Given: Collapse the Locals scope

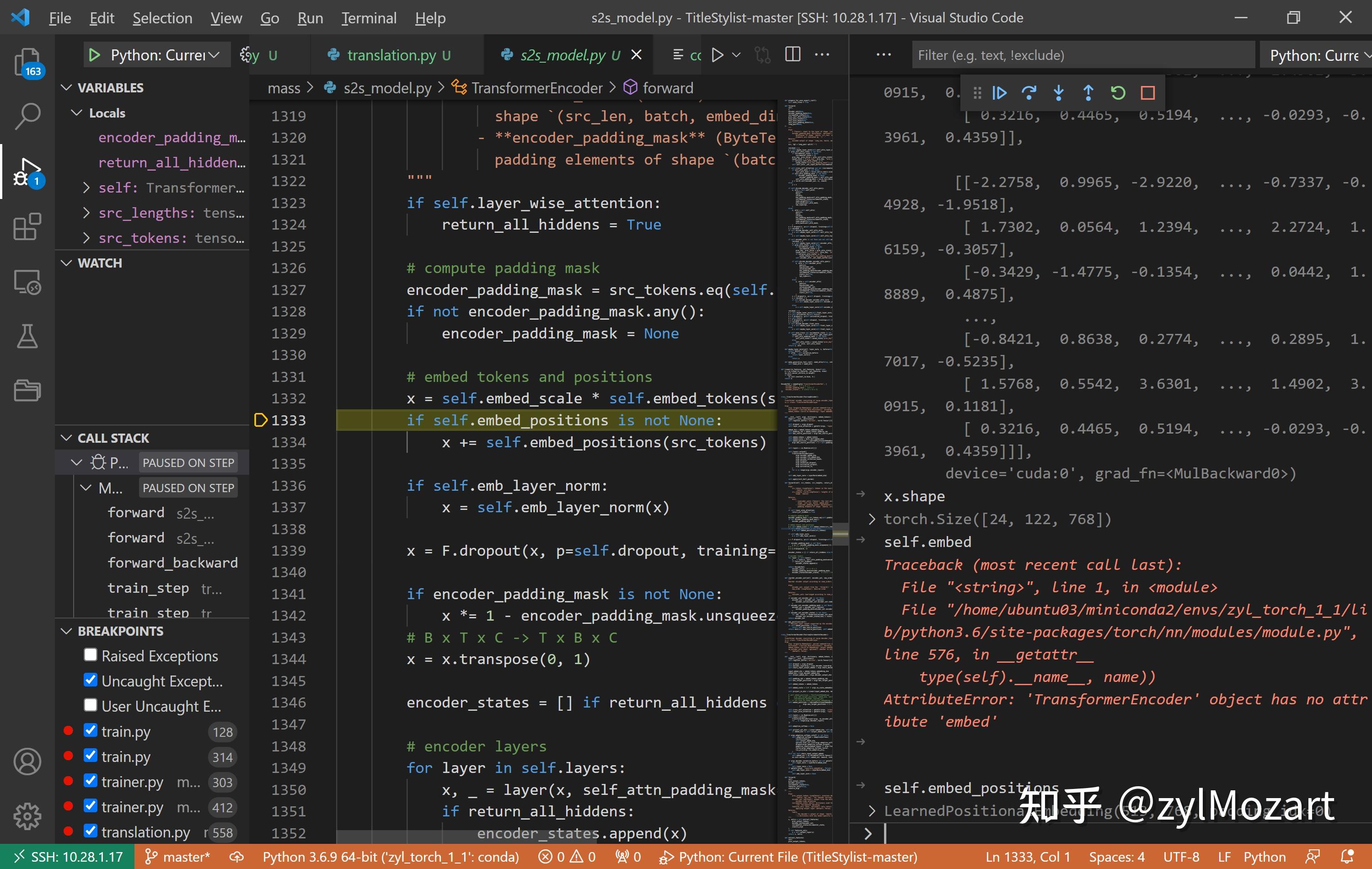Looking at the screenshot, I should point(77,112).
